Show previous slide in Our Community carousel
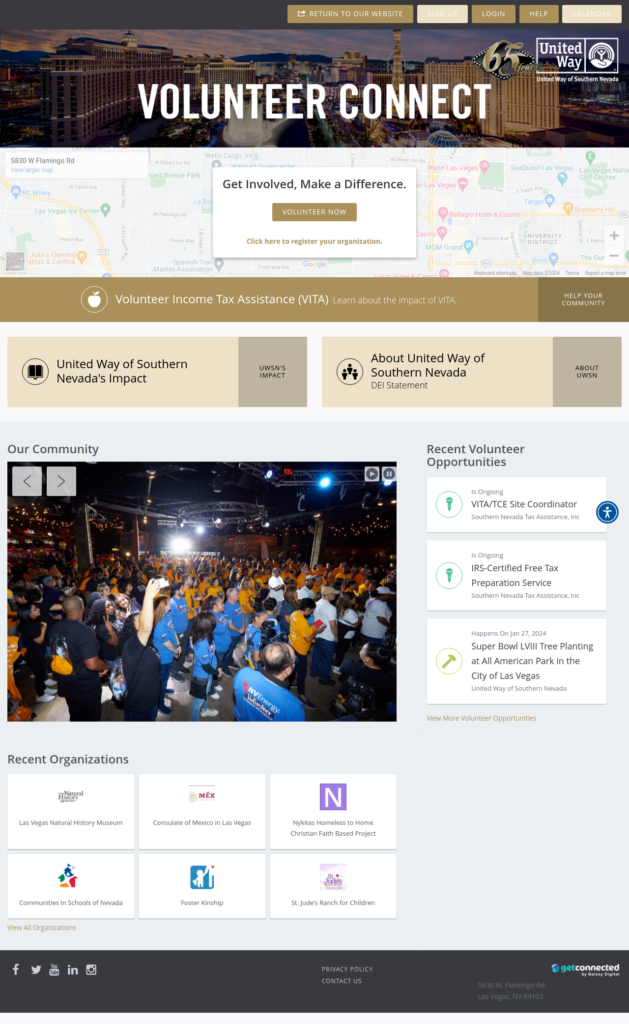Viewport: 629px width, 1024px height. coord(27,481)
